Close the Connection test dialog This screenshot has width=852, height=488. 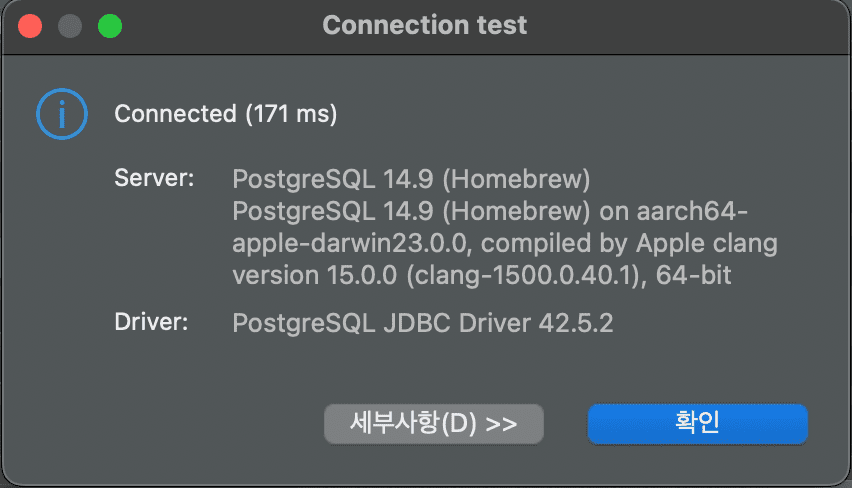30,26
